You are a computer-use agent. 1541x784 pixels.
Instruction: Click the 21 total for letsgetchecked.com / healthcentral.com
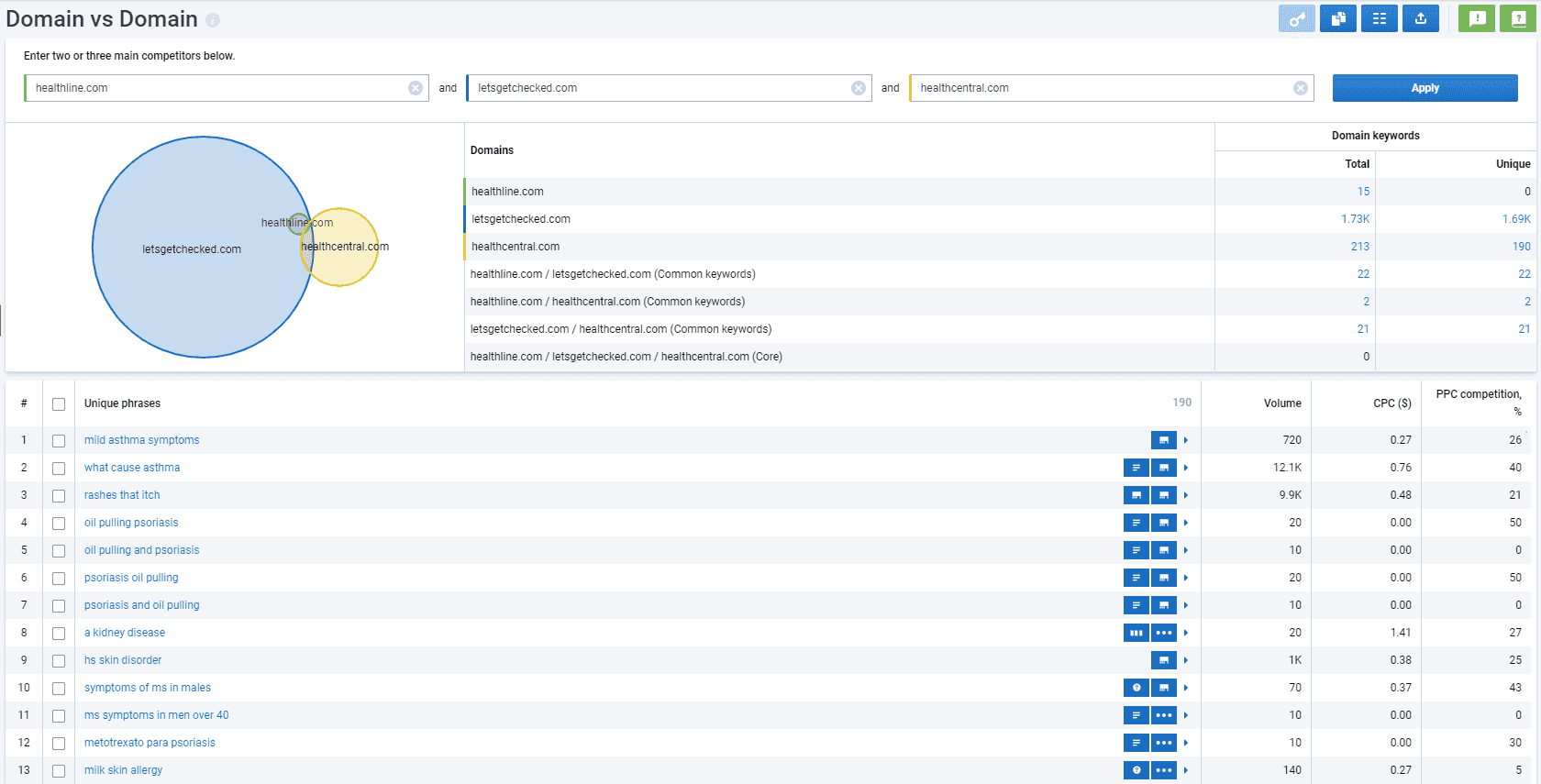tap(1363, 329)
